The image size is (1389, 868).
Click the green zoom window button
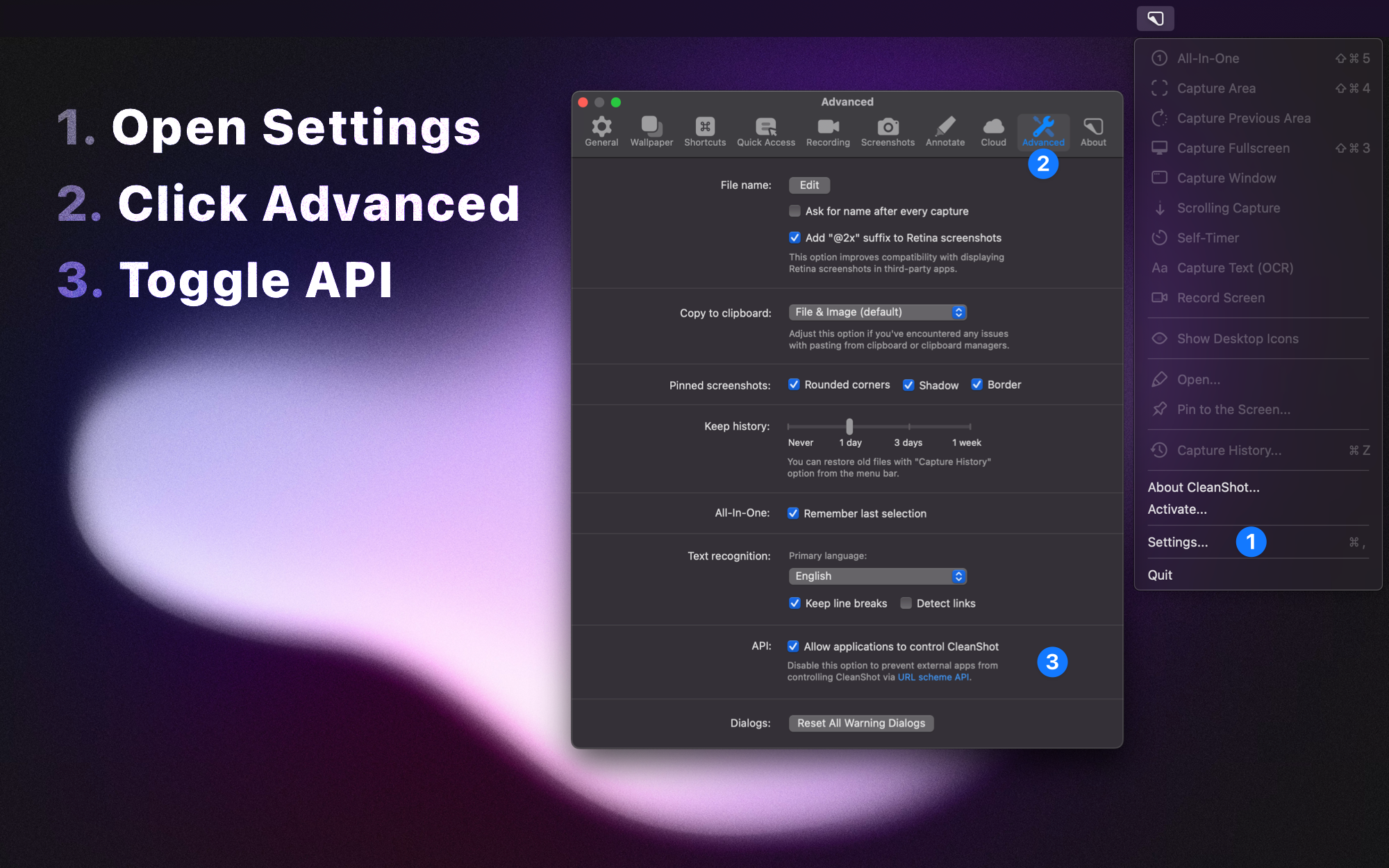(x=615, y=102)
